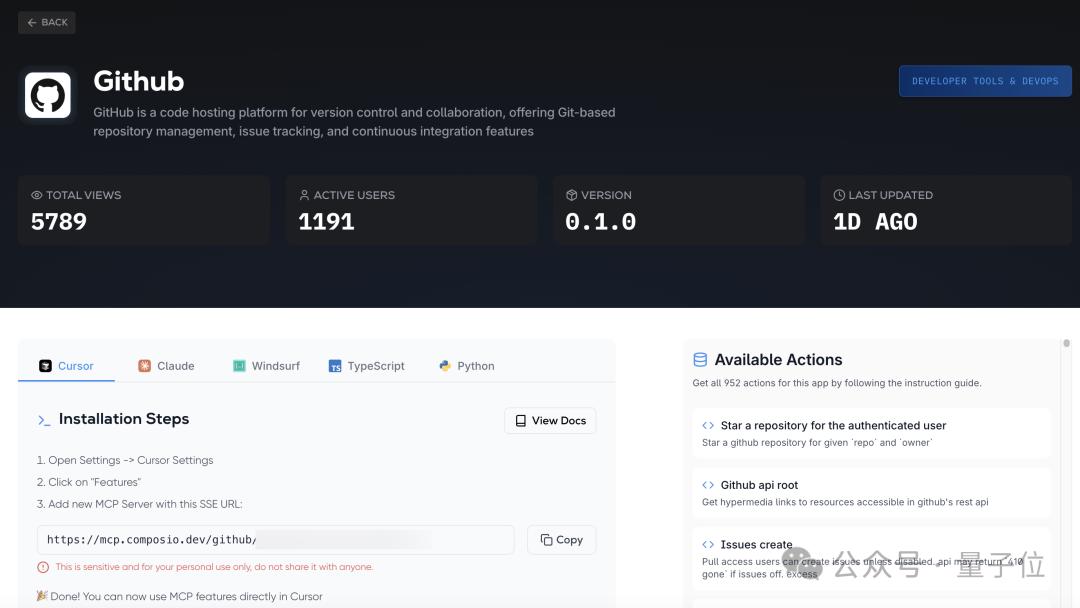Open the Windsurf tab
The width and height of the screenshot is (1080, 608).
pyautogui.click(x=266, y=366)
